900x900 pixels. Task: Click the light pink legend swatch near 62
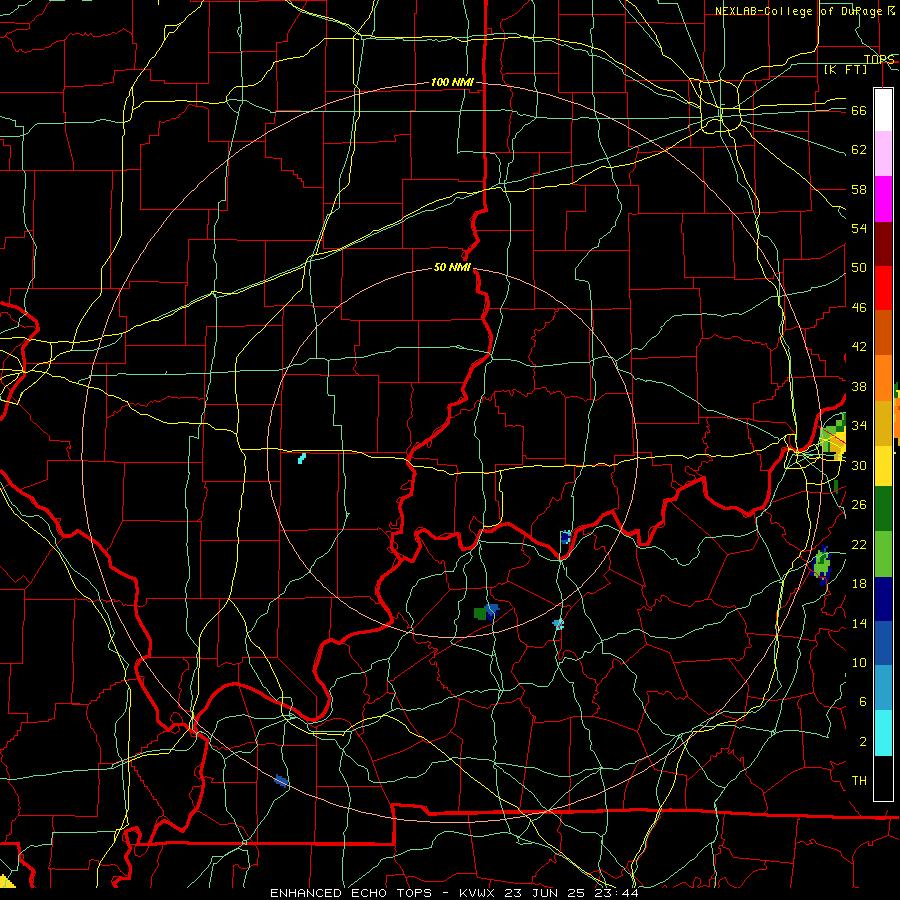pos(883,154)
